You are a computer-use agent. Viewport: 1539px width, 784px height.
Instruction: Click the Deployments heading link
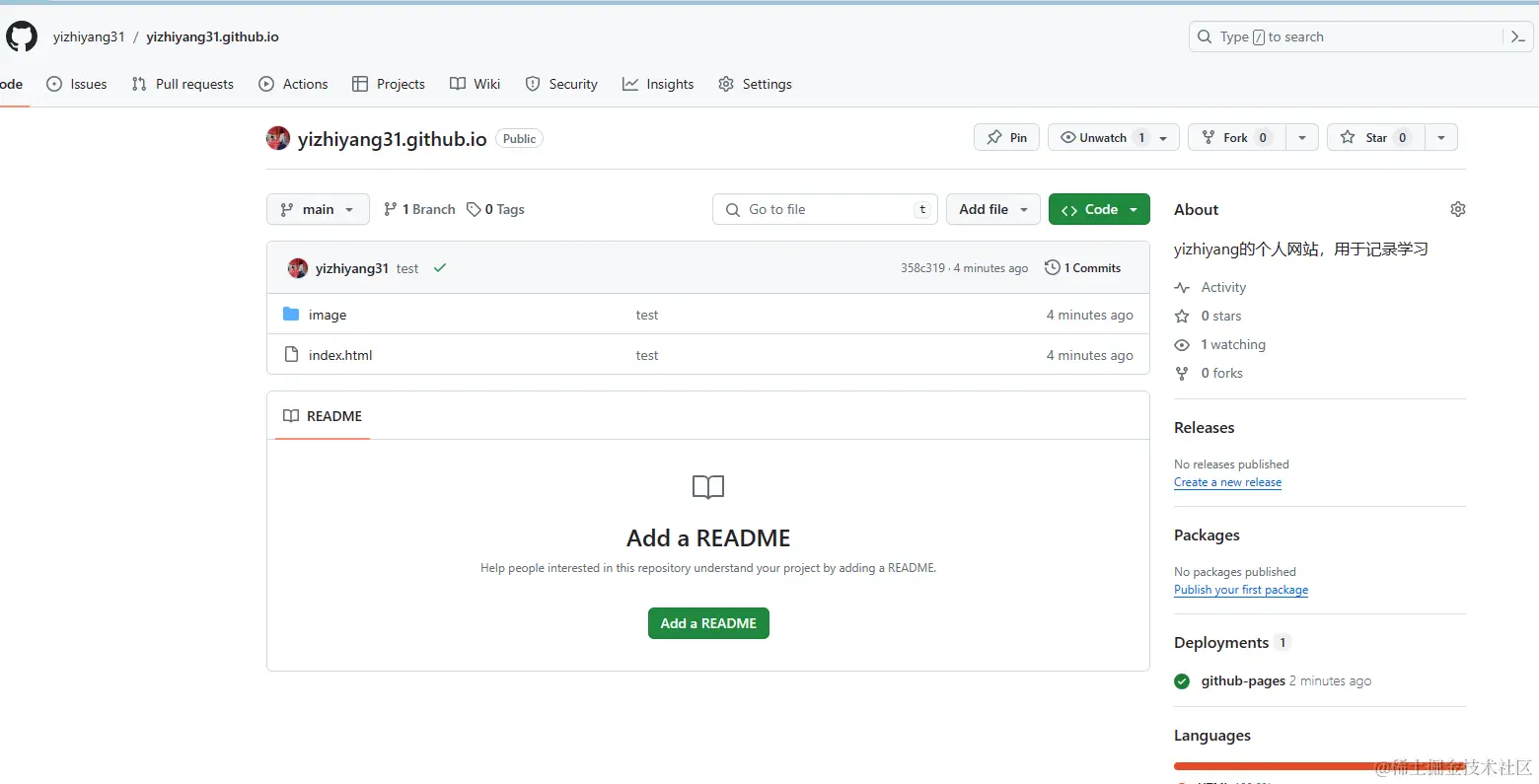click(1221, 642)
